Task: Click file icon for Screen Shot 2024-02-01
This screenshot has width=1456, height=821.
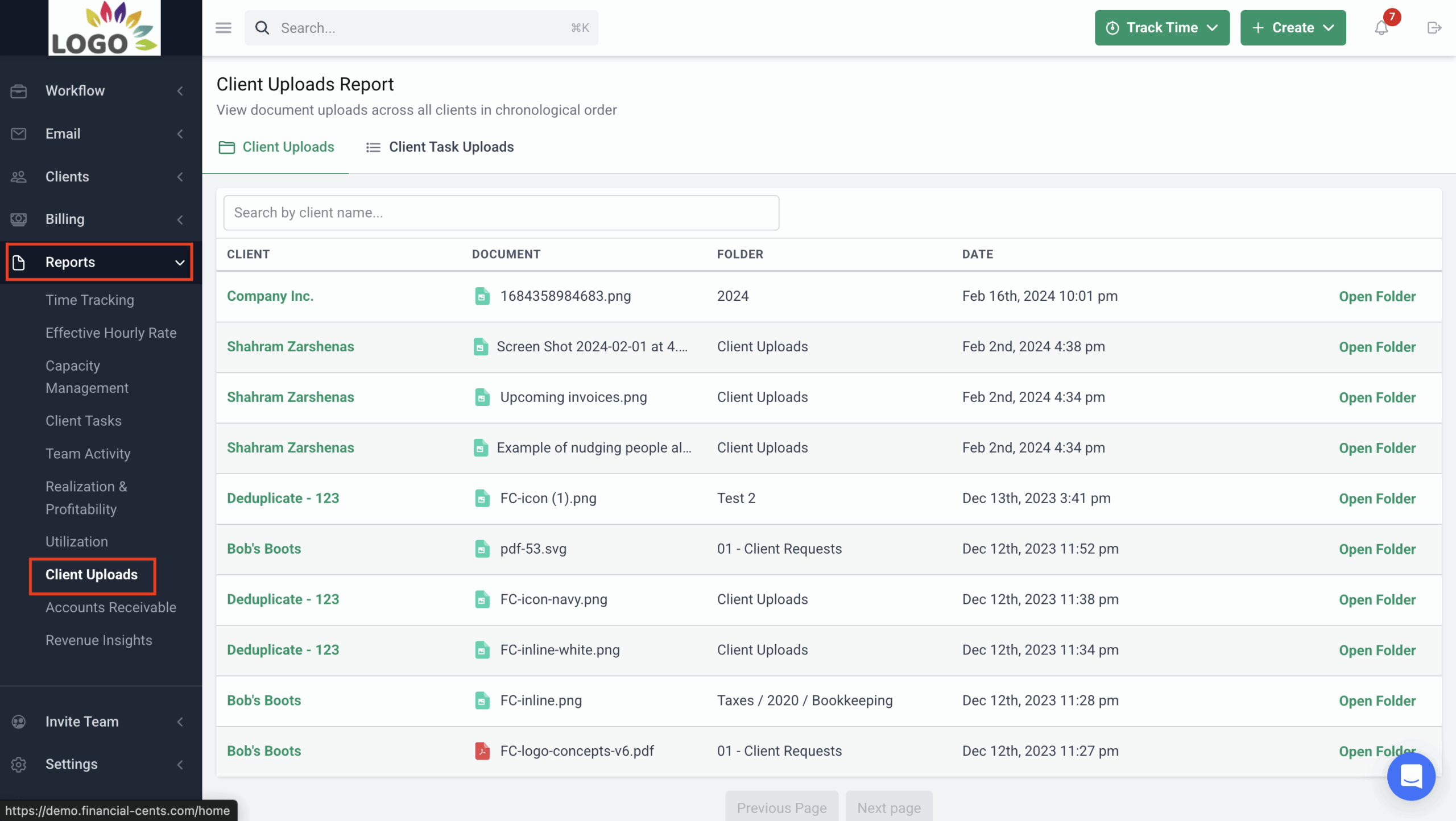Action: [x=481, y=347]
